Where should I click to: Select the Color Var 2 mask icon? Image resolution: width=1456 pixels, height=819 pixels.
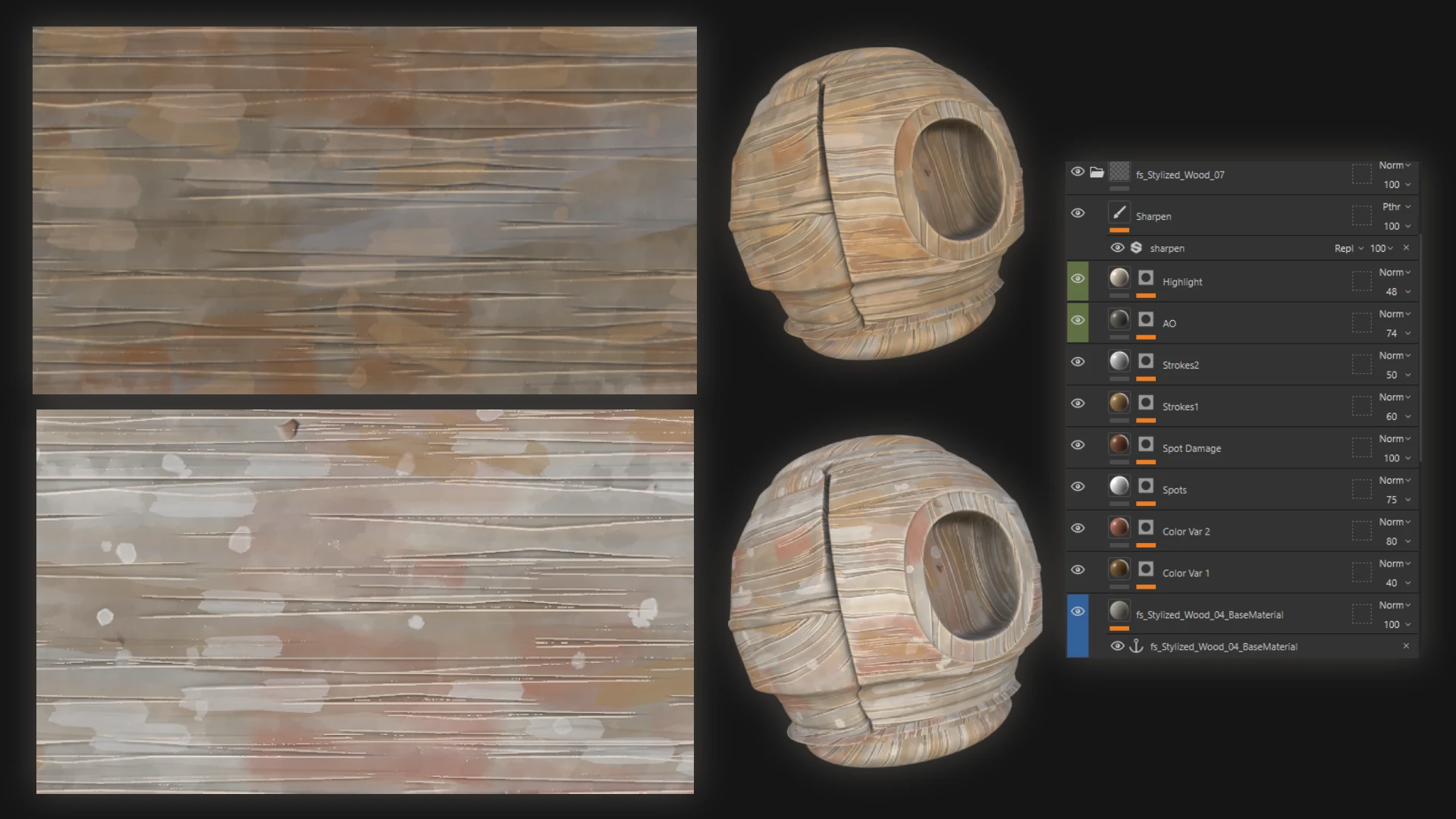(x=1146, y=528)
